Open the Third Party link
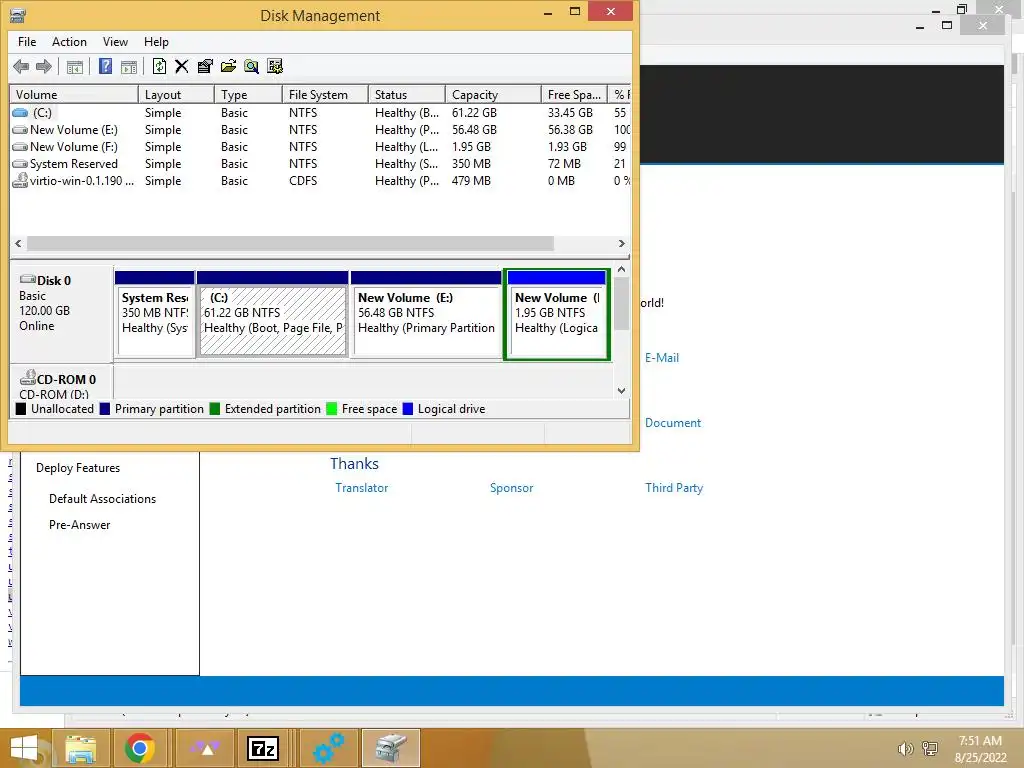The width and height of the screenshot is (1024, 768). click(674, 488)
